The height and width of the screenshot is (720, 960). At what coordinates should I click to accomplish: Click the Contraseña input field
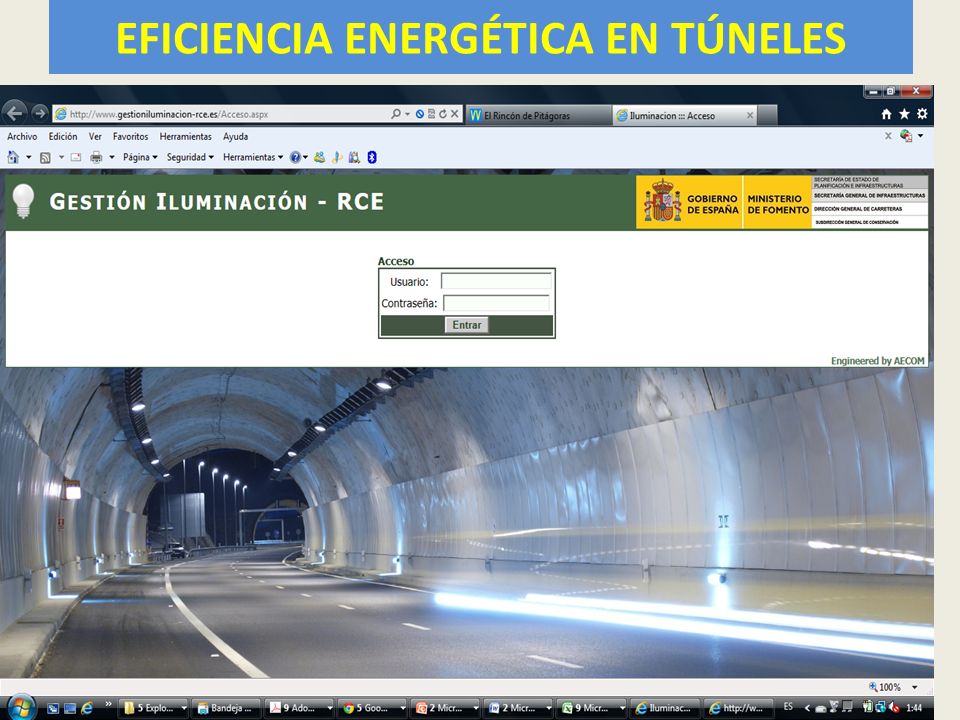(496, 303)
